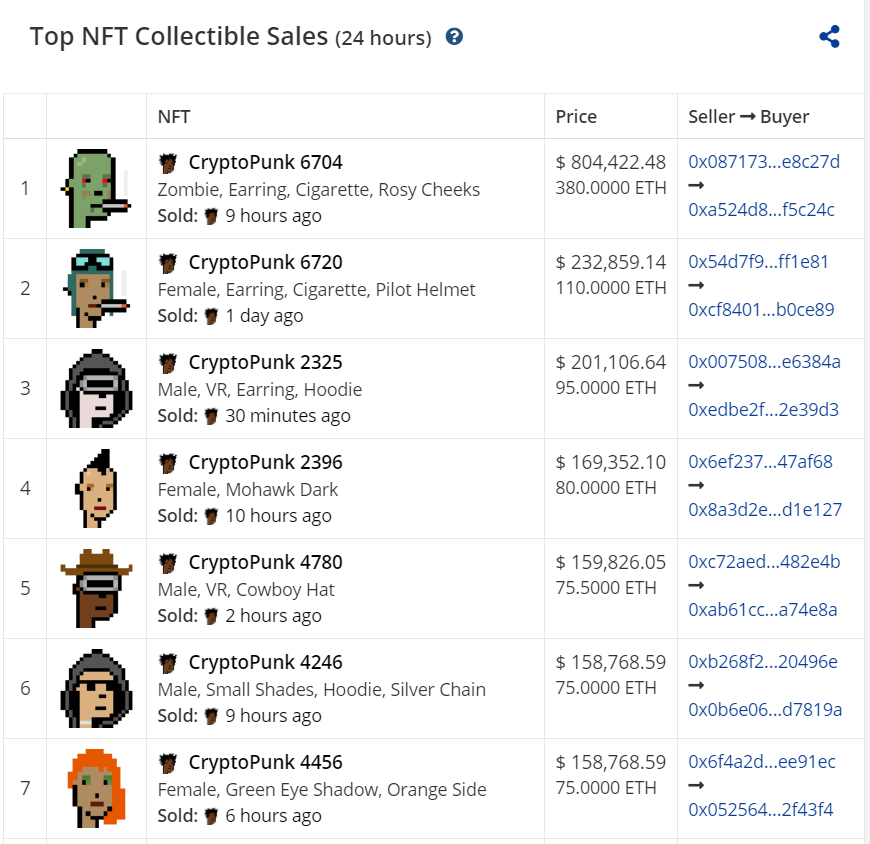The height and width of the screenshot is (844, 870).
Task: View buyer address 0x052564...2f43f4
Action: (760, 810)
